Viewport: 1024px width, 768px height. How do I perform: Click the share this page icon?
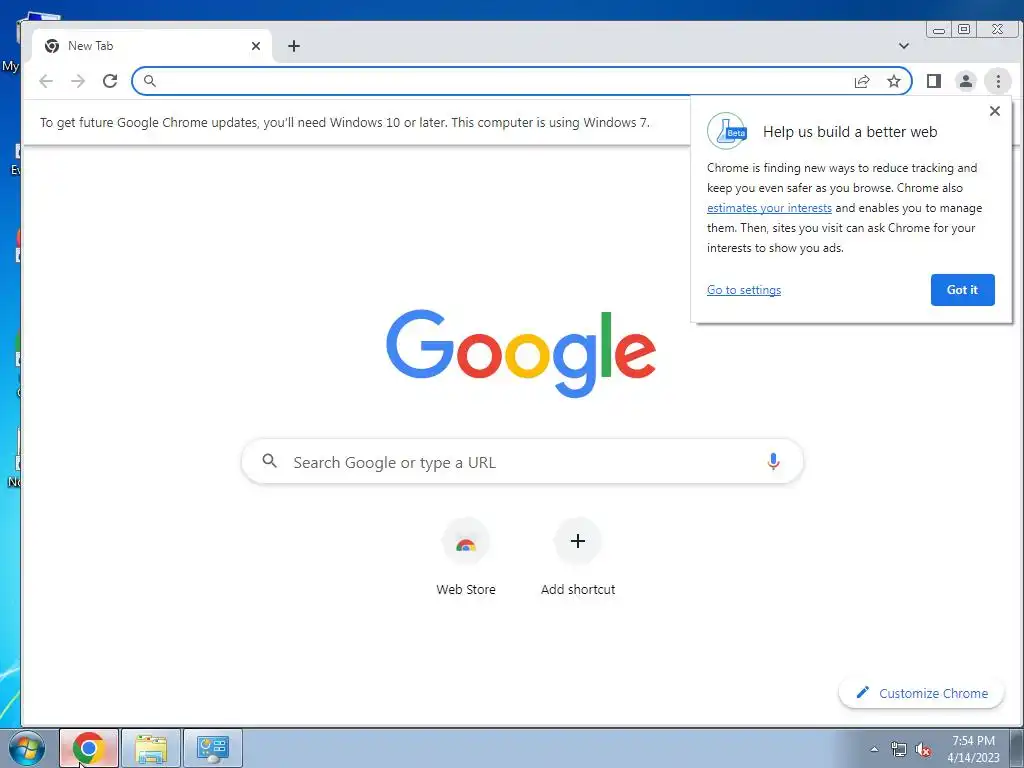point(862,81)
